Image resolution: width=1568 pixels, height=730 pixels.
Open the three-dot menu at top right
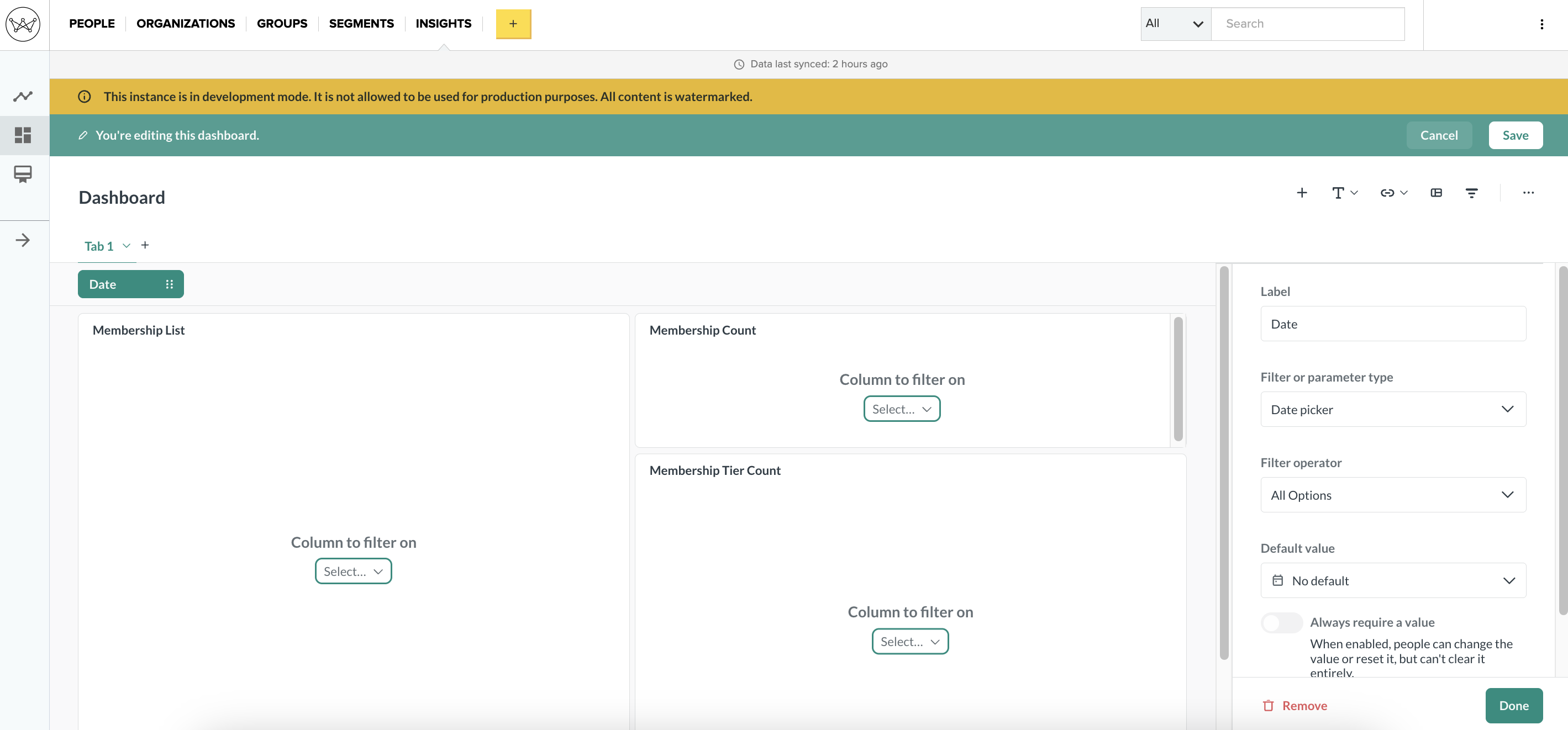click(1541, 24)
